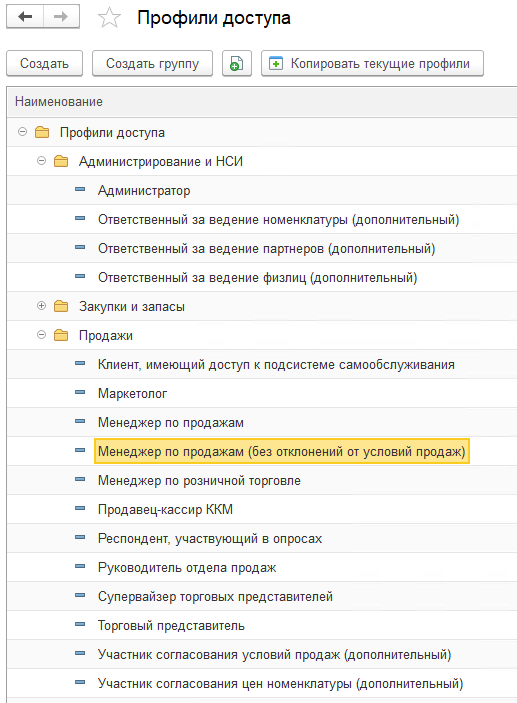Image resolution: width=517 pixels, height=703 pixels.
Task: Select Респондент, участвующий в опросах profile
Action: (262, 538)
